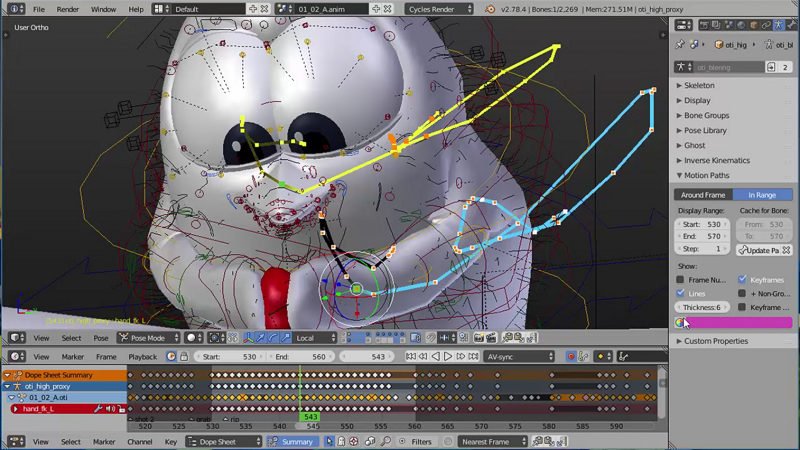
Task: Click the timeline Start frame field
Action: 228,356
